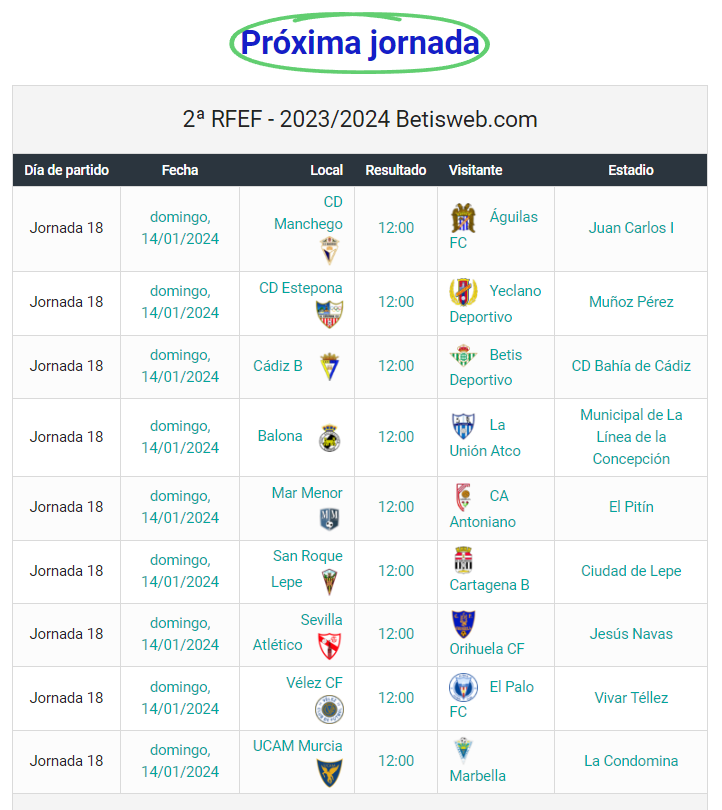Screen dimensions: 722x810
Task: Open the Juan Carlos I stadium link
Action: (x=631, y=228)
